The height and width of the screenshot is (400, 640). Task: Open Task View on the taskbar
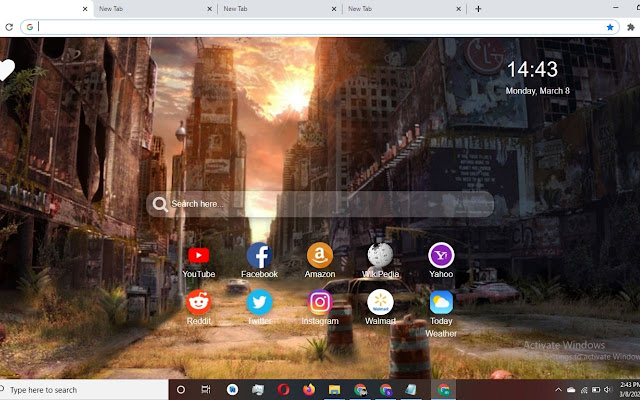(206, 390)
